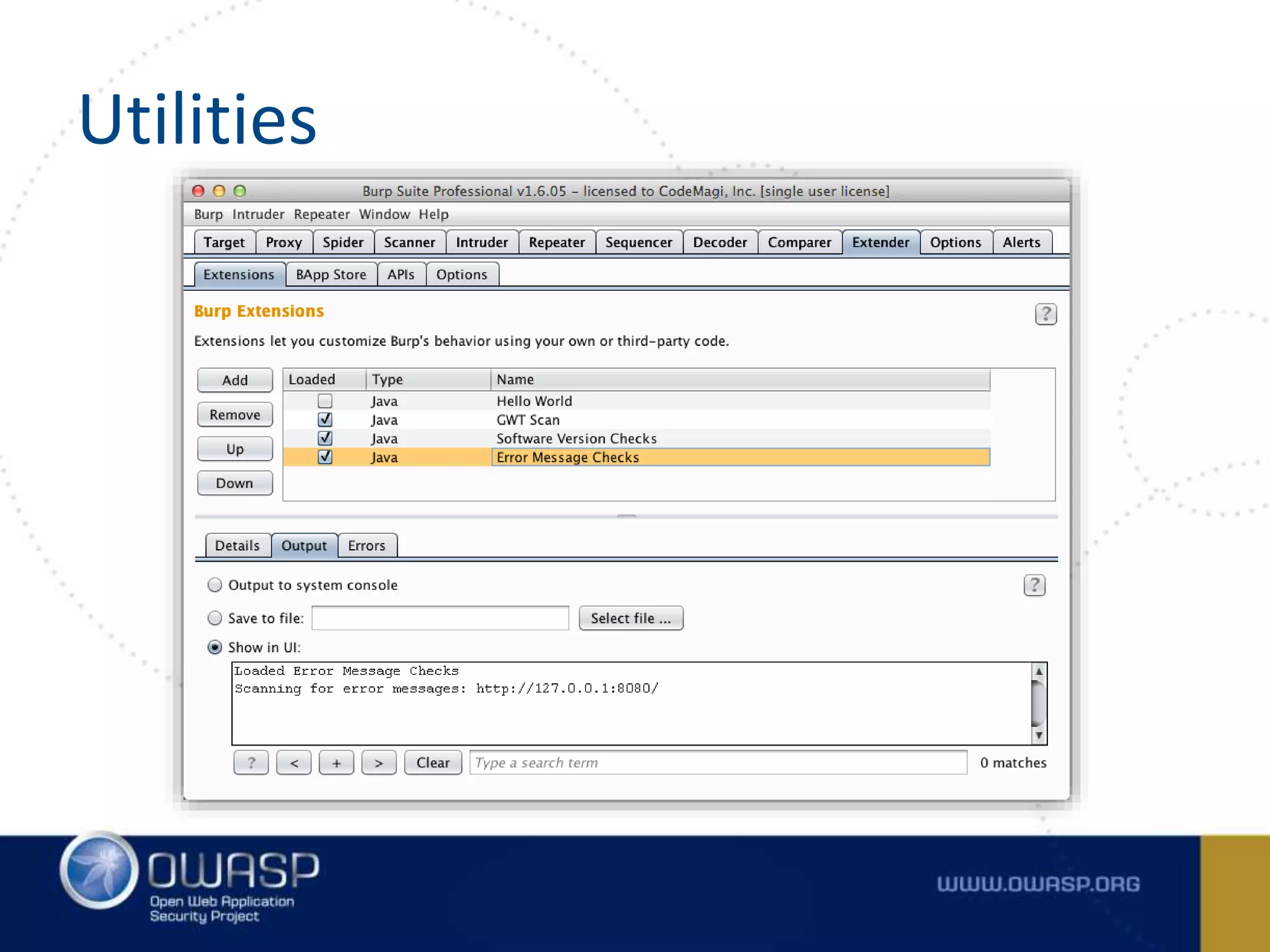
Task: Focus the search term field
Action: click(x=718, y=762)
